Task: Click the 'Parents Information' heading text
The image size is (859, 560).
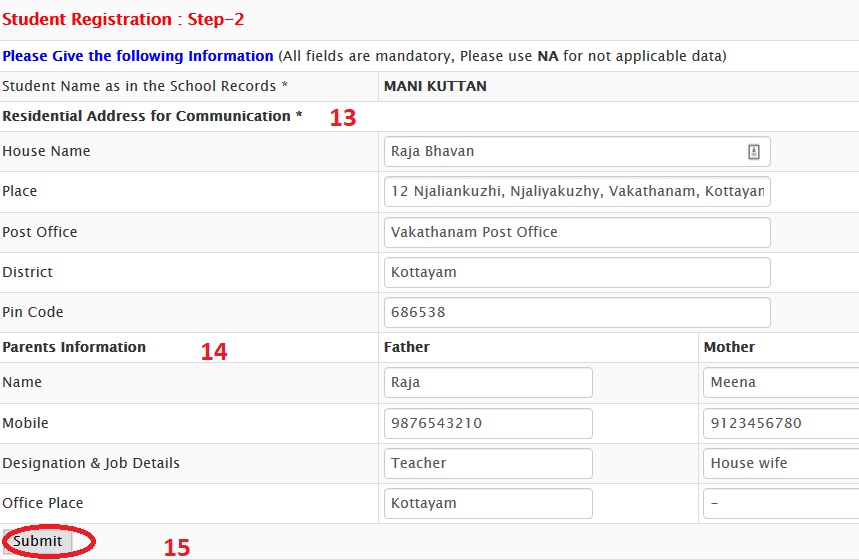Action: coord(74,347)
